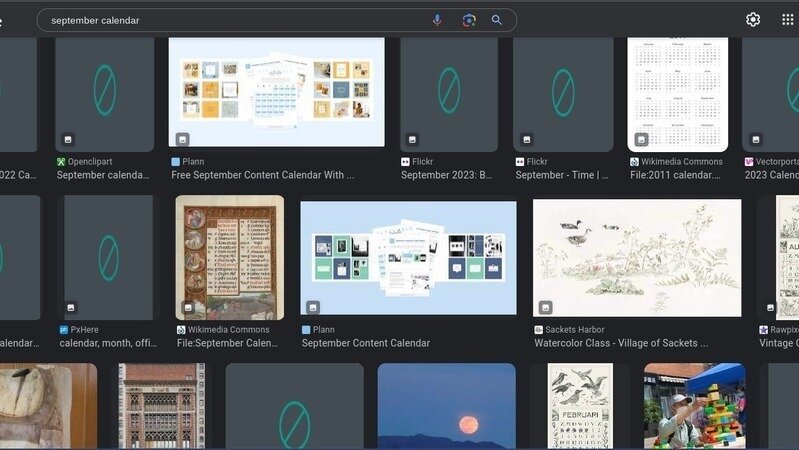Open the Plann blue calendar mockup image

click(408, 257)
